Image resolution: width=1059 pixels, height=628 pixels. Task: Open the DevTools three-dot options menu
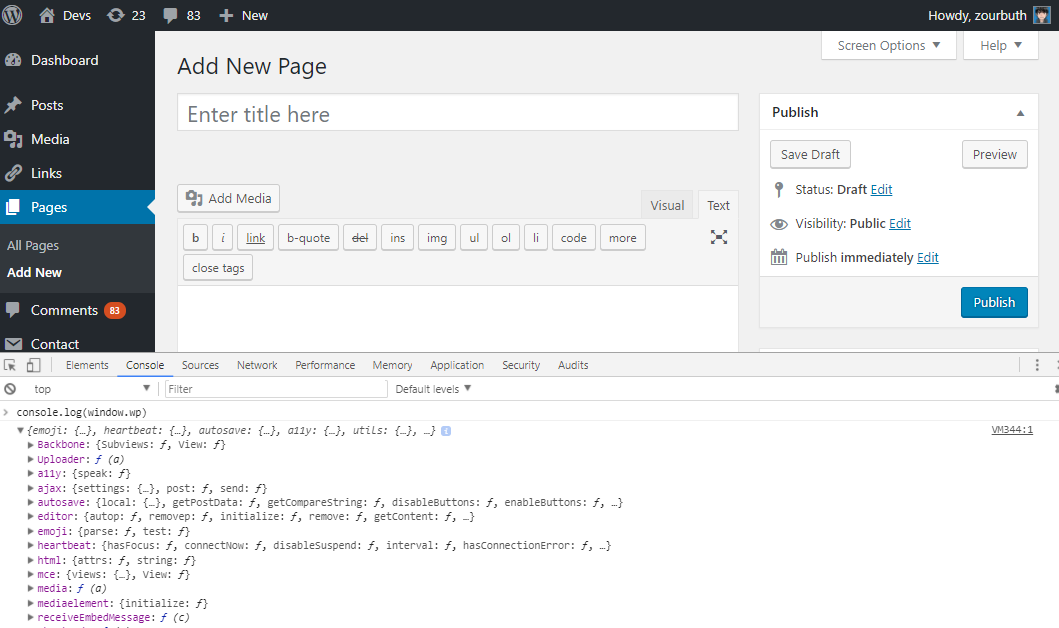click(x=1037, y=365)
